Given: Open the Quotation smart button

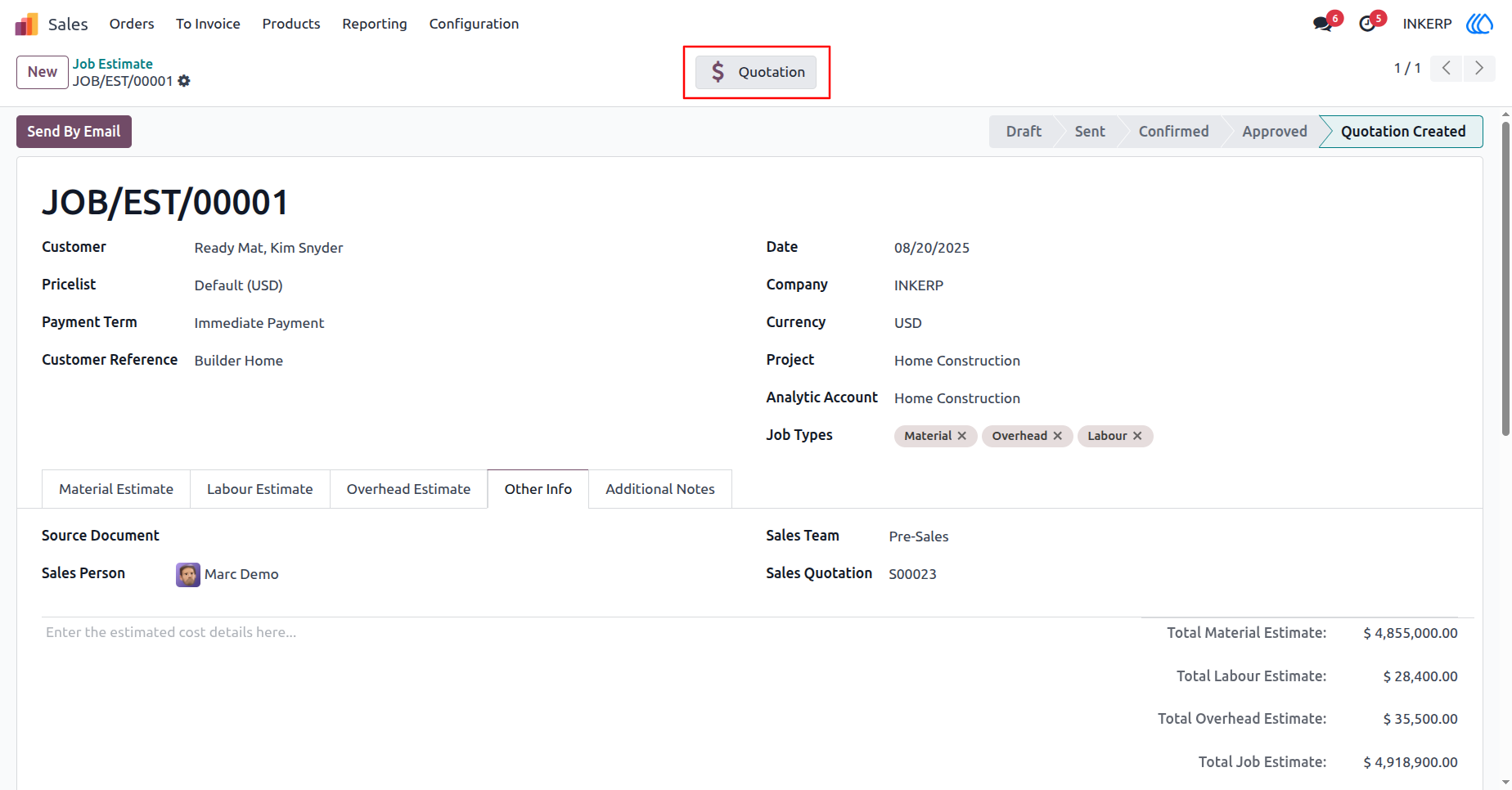Looking at the screenshot, I should click(x=756, y=72).
